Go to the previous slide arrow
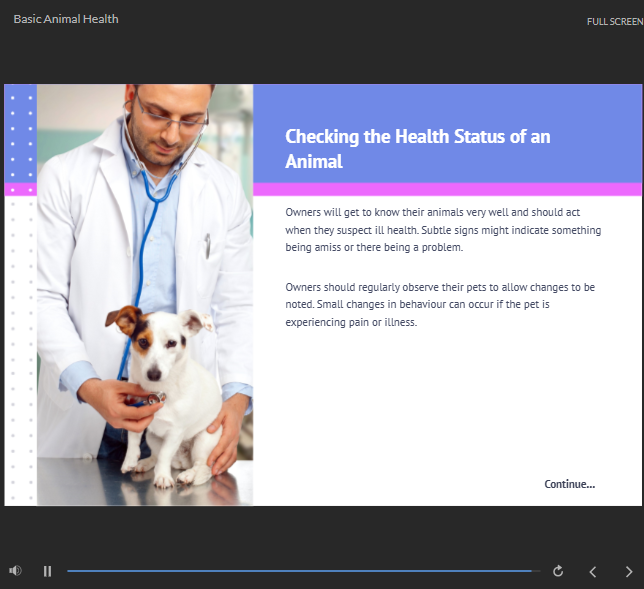 coord(593,571)
